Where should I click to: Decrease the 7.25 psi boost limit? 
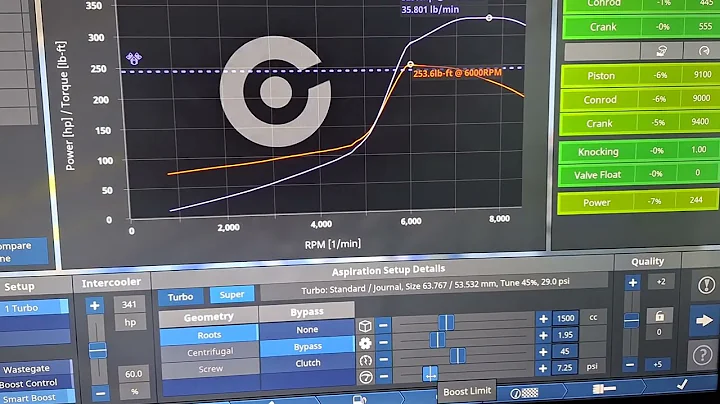tap(384, 376)
